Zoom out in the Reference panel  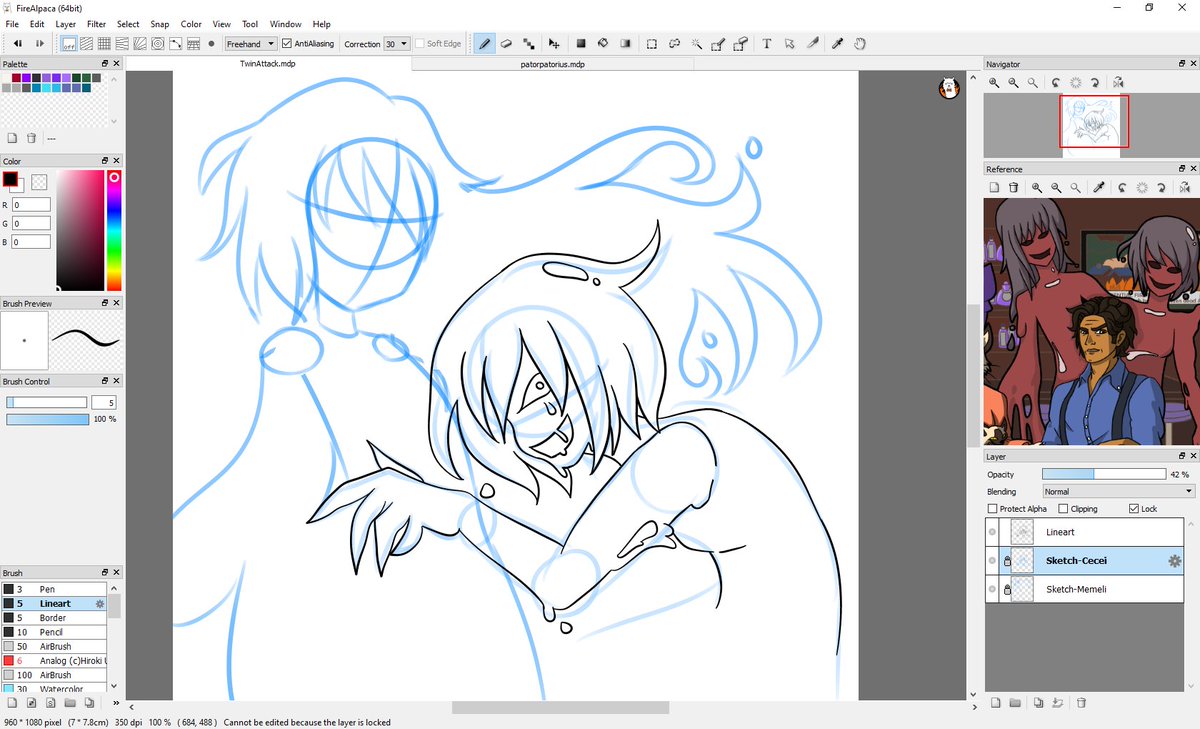(1056, 187)
